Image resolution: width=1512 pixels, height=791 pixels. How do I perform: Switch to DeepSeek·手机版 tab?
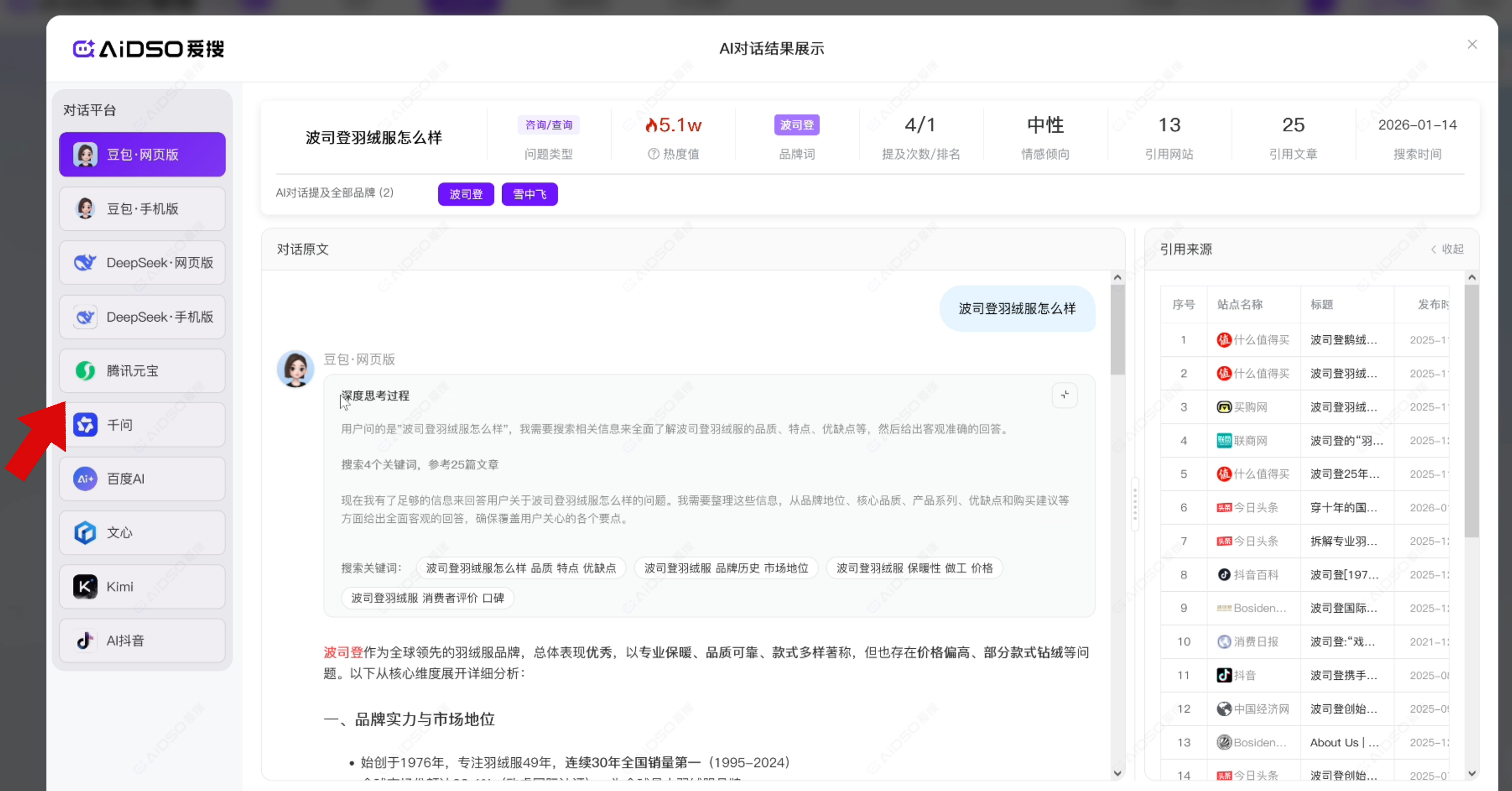coord(142,317)
